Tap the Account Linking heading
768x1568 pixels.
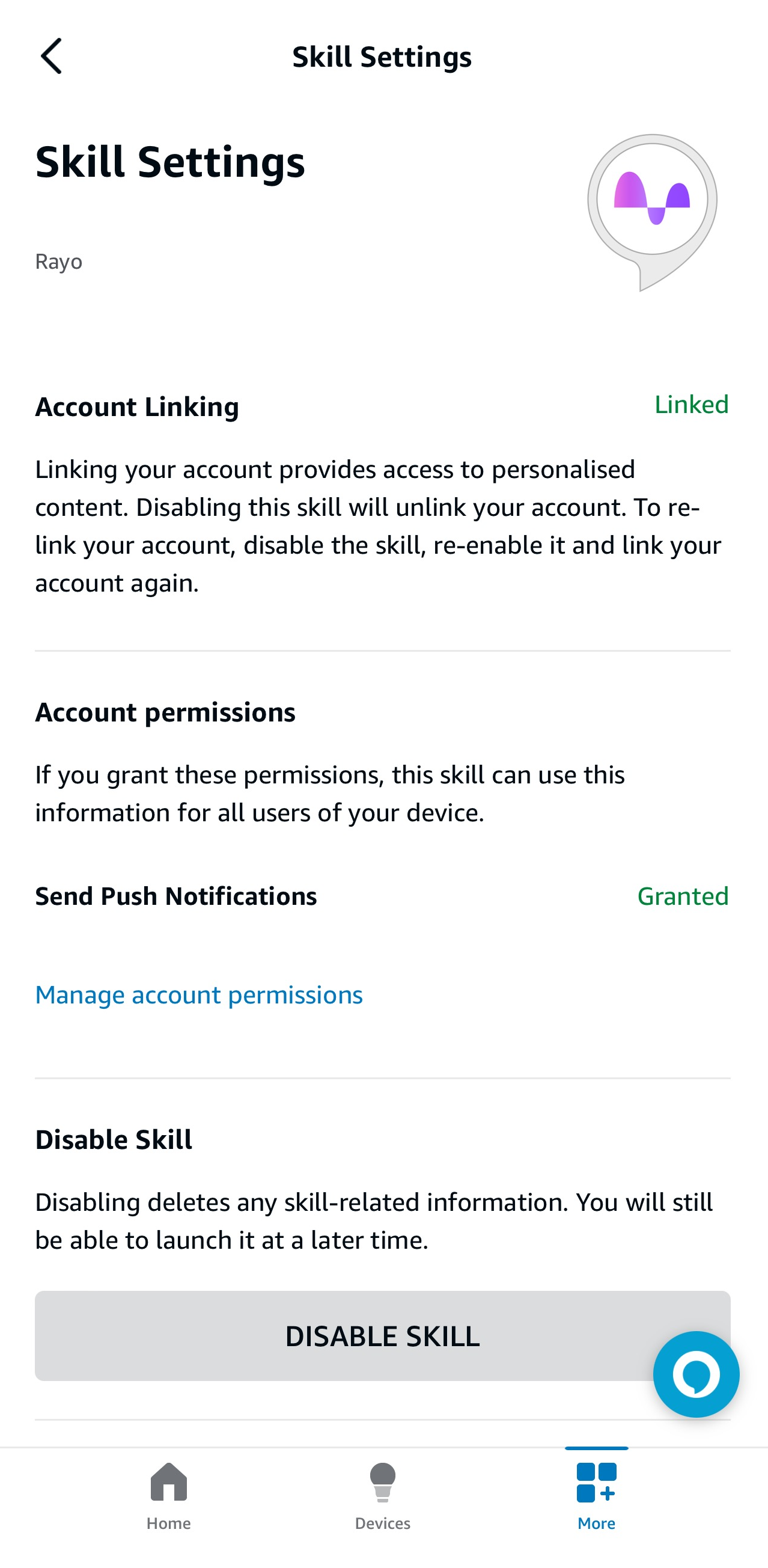(x=137, y=406)
